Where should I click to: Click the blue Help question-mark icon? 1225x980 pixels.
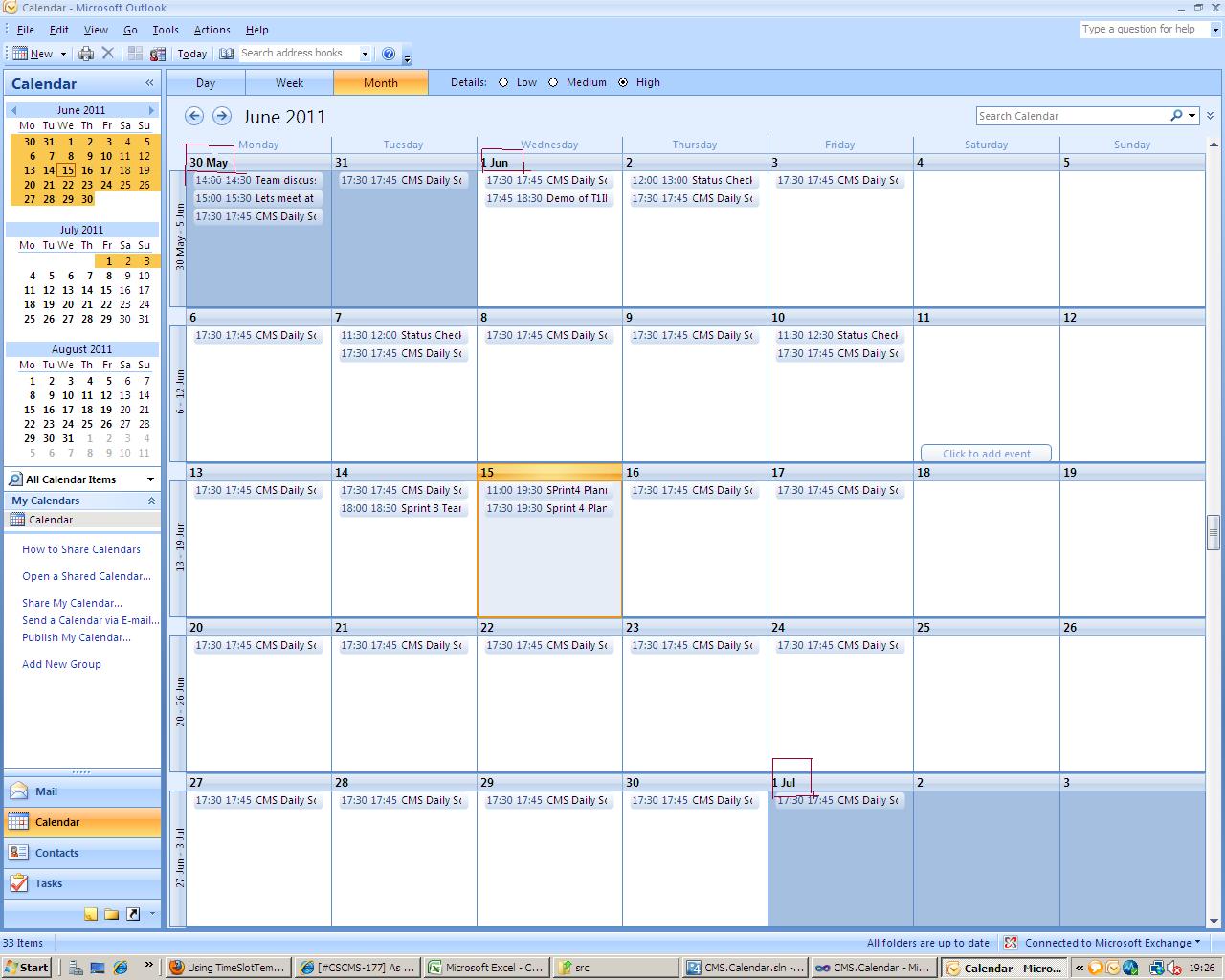click(x=389, y=54)
